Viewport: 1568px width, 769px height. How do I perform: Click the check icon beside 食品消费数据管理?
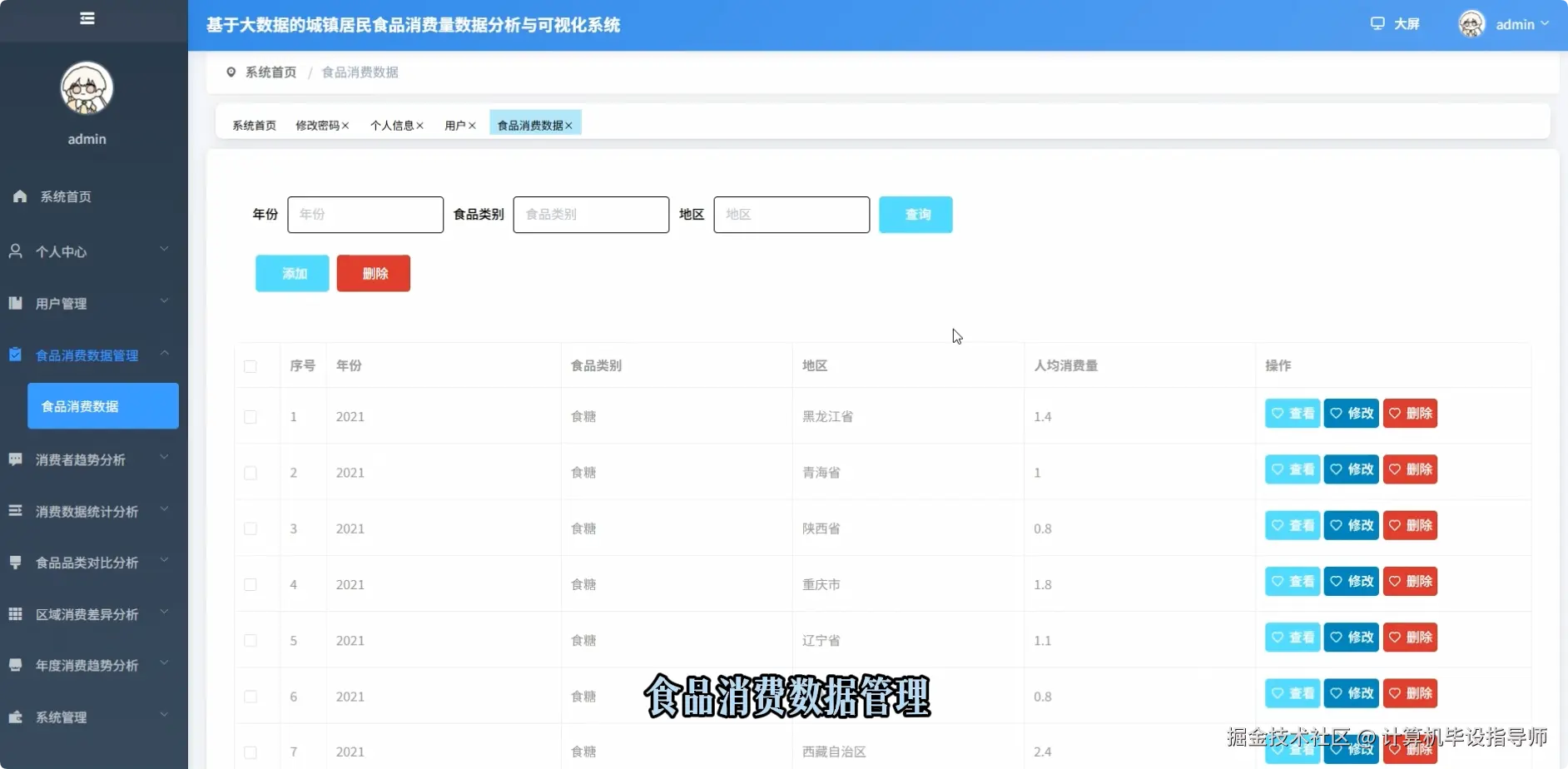pos(15,355)
